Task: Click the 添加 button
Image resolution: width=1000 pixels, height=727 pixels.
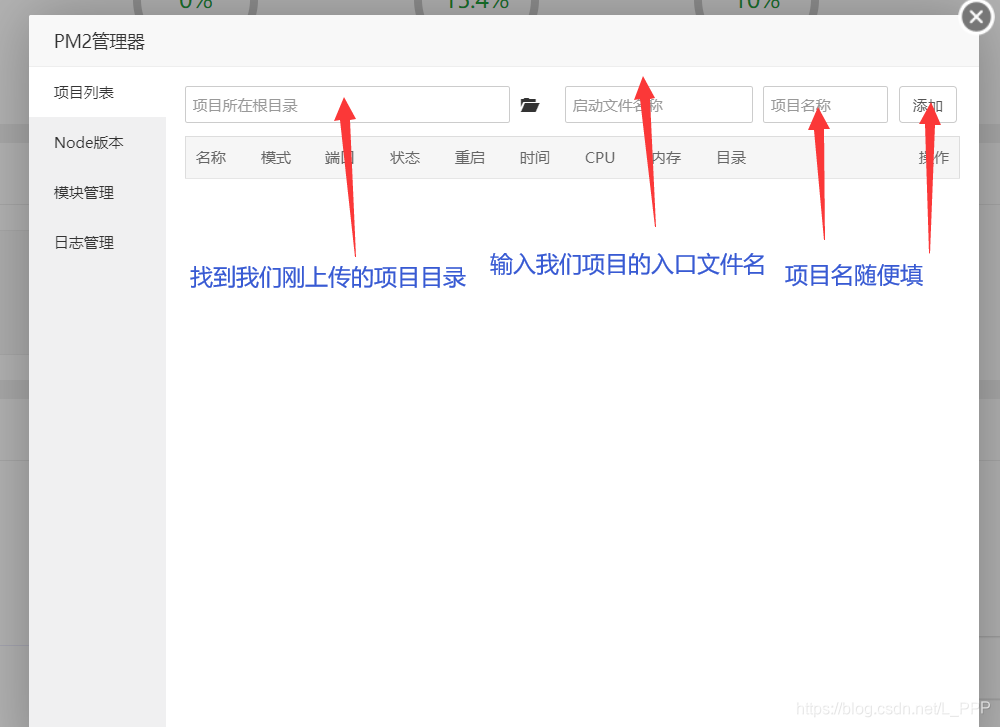Action: [927, 105]
